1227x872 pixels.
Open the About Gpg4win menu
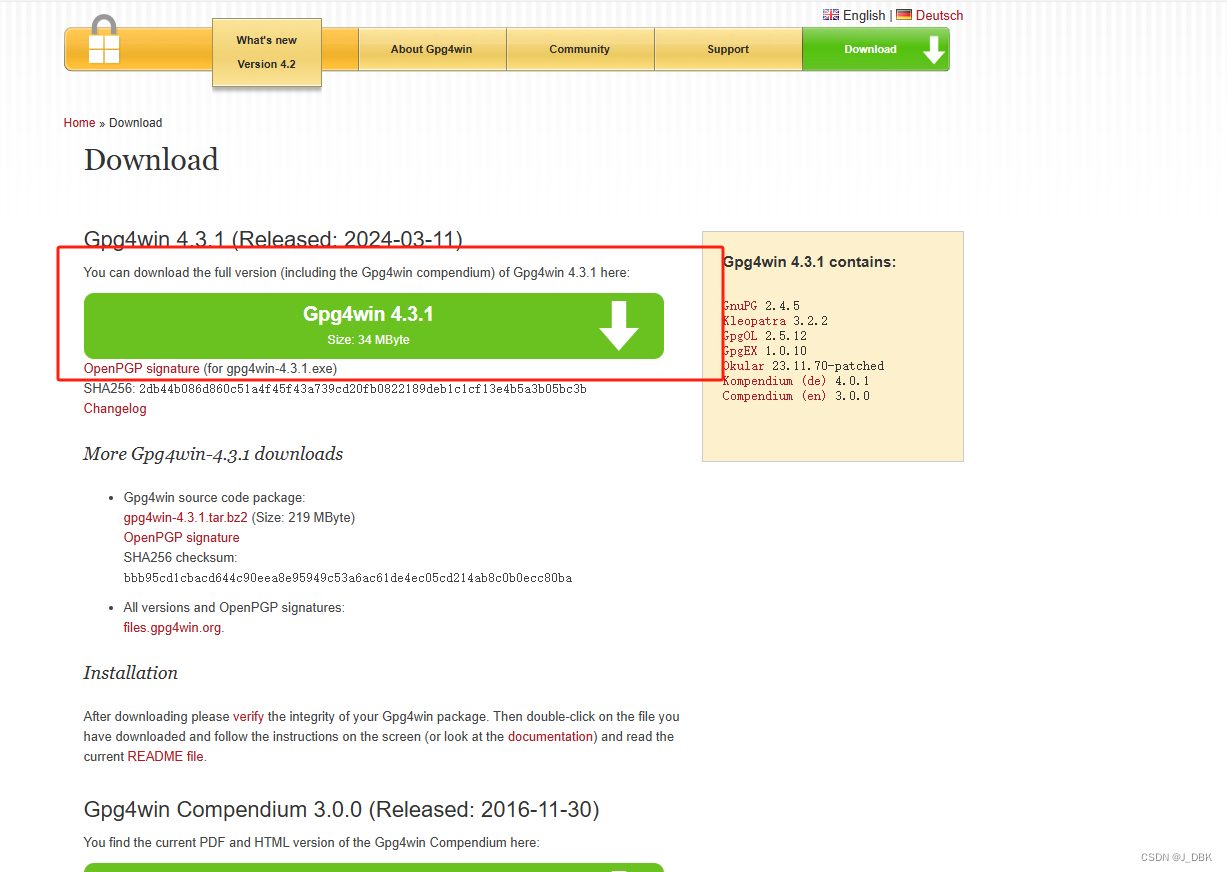point(432,49)
